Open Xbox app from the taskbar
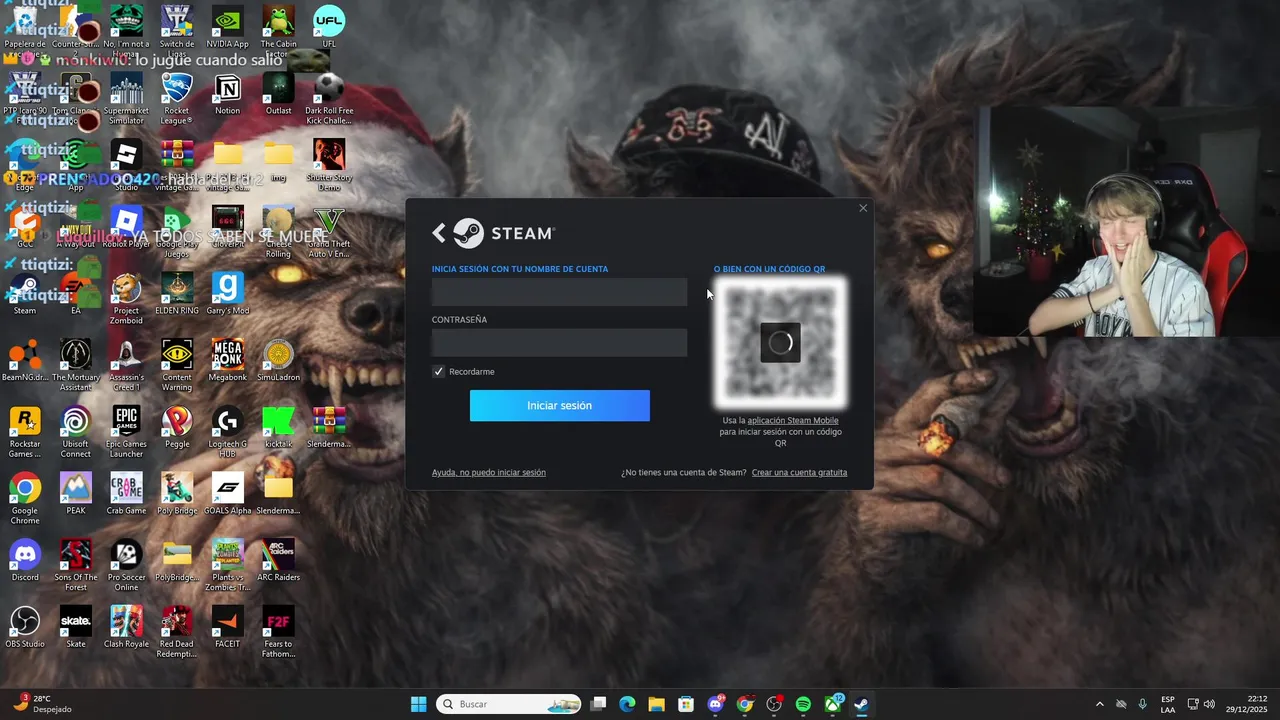1280x720 pixels. click(832, 704)
